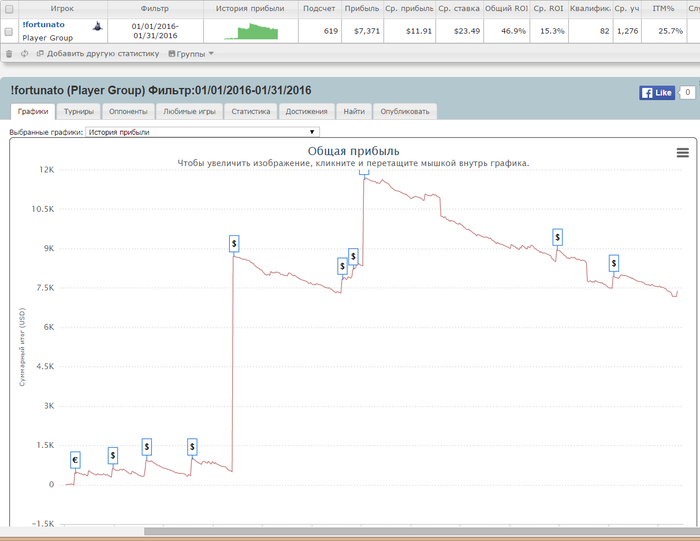Viewport: 700px width, 541px height.
Task: Click the Общая прибыль chart title
Action: click(x=353, y=151)
